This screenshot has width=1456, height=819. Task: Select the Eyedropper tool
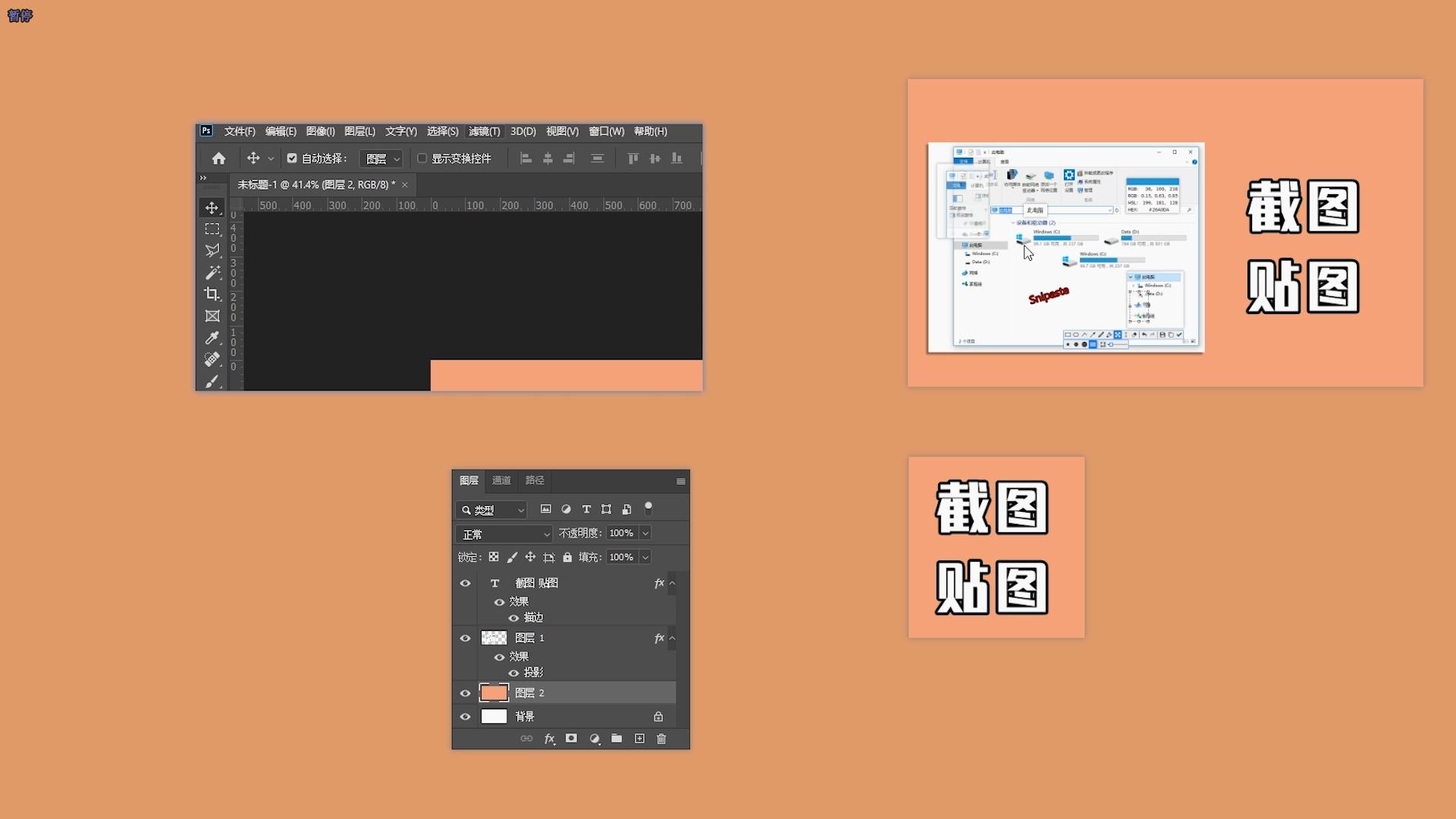coord(212,337)
